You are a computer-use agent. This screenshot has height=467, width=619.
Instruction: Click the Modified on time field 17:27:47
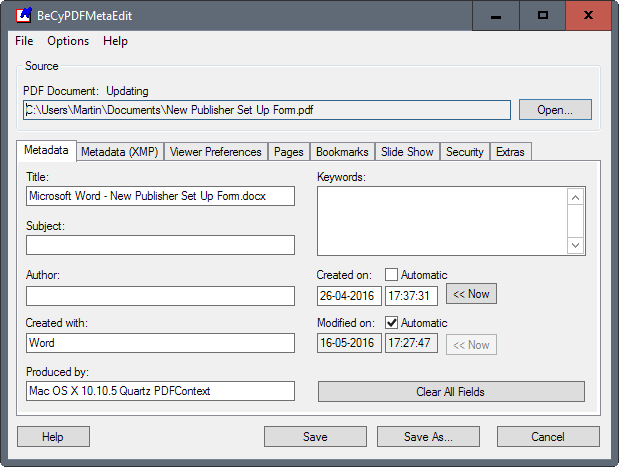pyautogui.click(x=411, y=343)
